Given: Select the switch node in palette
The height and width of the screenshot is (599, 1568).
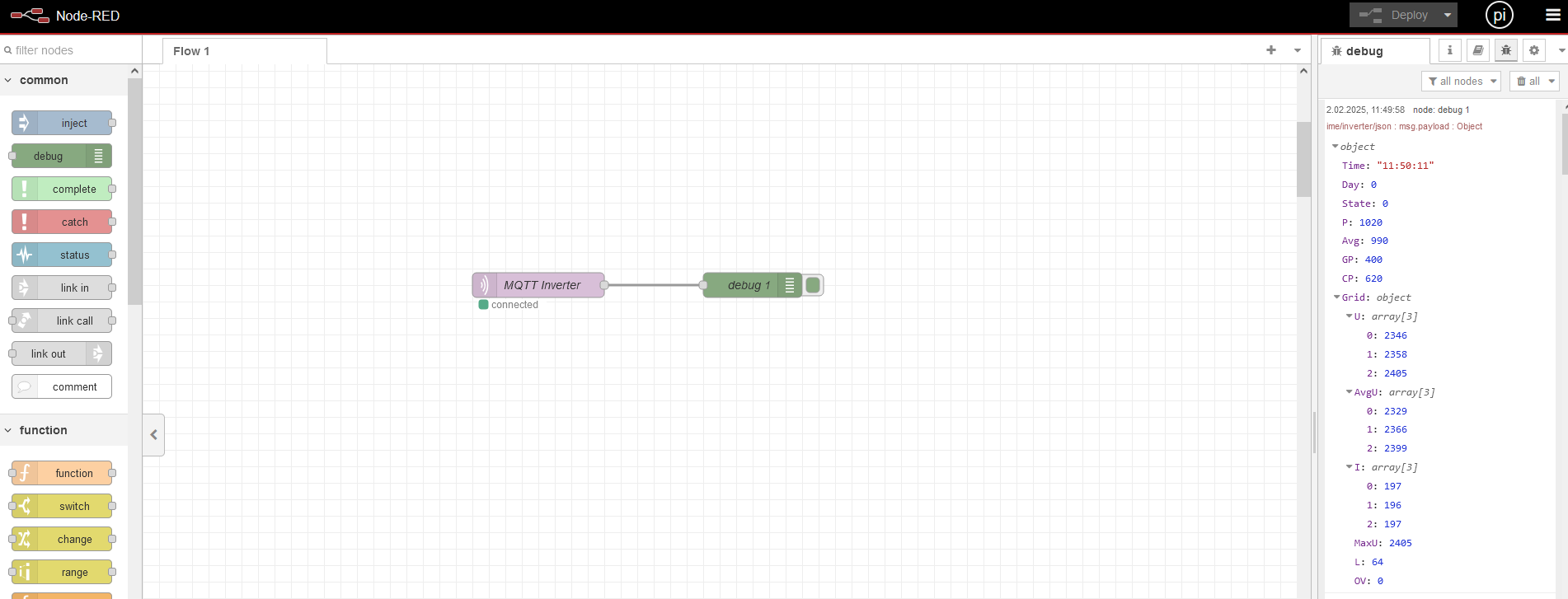Looking at the screenshot, I should [62, 506].
